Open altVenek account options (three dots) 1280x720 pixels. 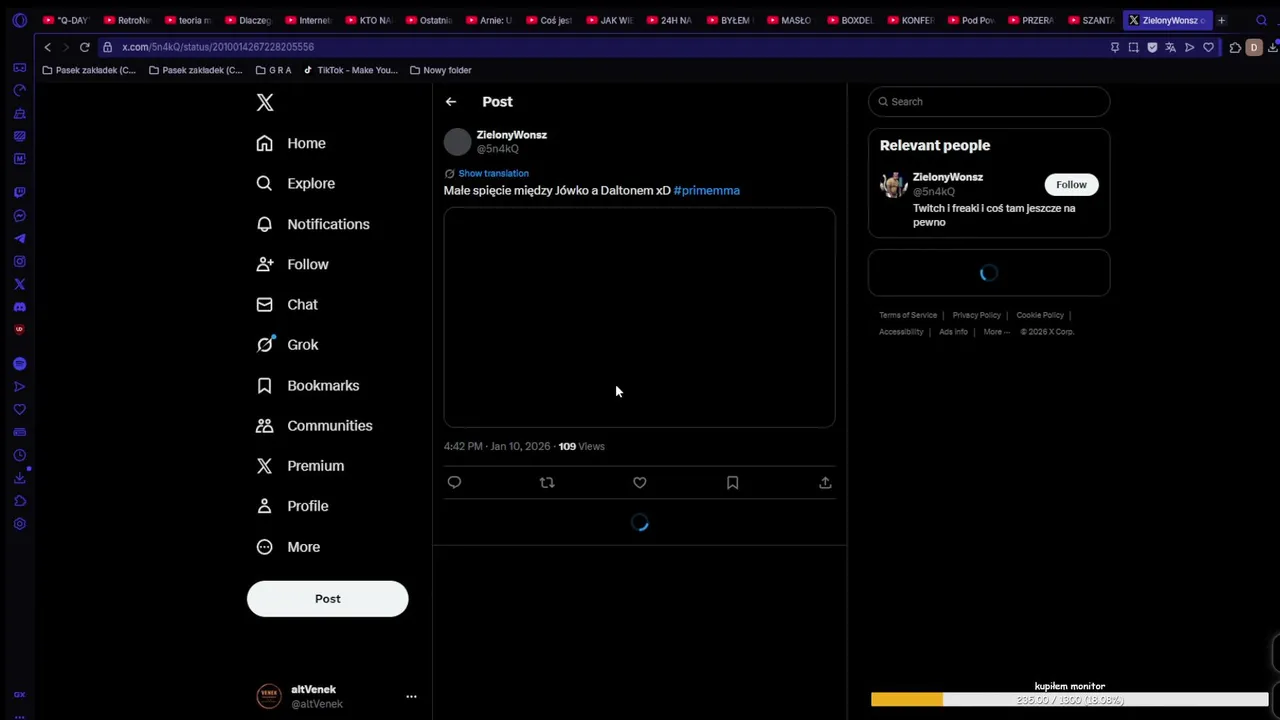point(411,696)
